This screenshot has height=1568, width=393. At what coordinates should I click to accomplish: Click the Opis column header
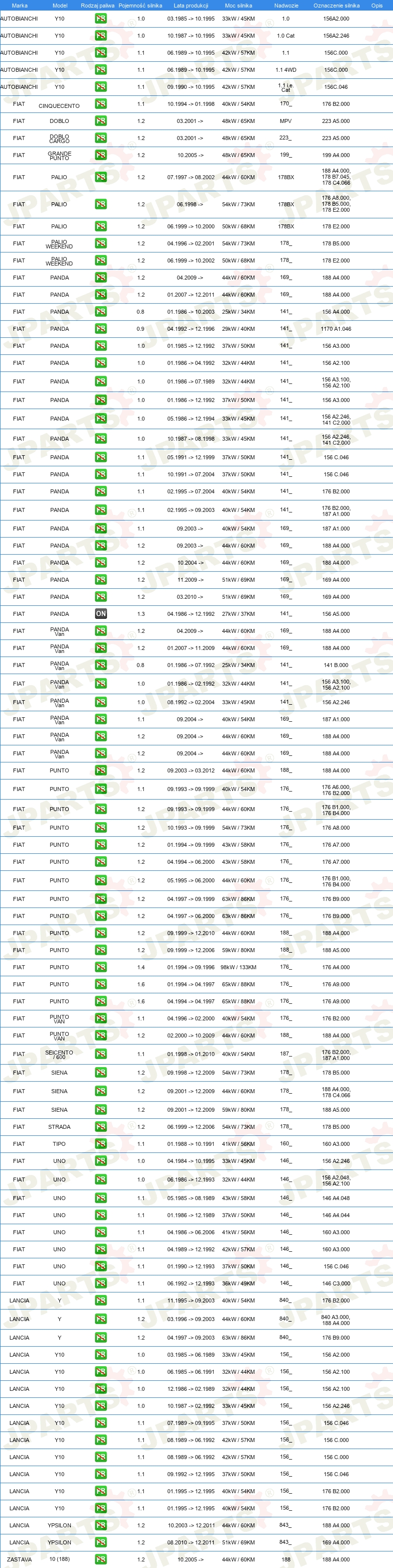(377, 6)
